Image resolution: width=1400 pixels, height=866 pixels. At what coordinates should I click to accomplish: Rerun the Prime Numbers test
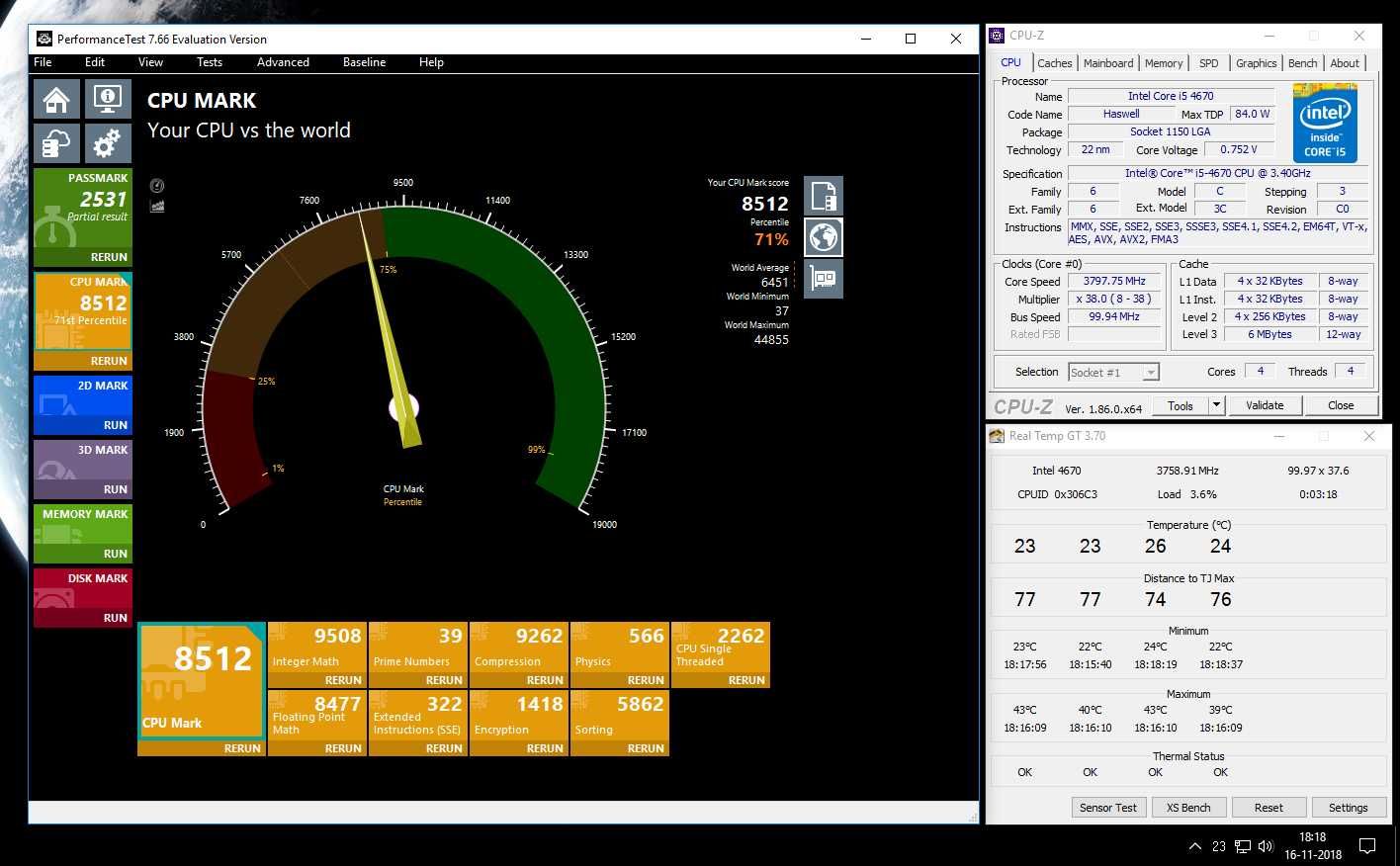444,680
